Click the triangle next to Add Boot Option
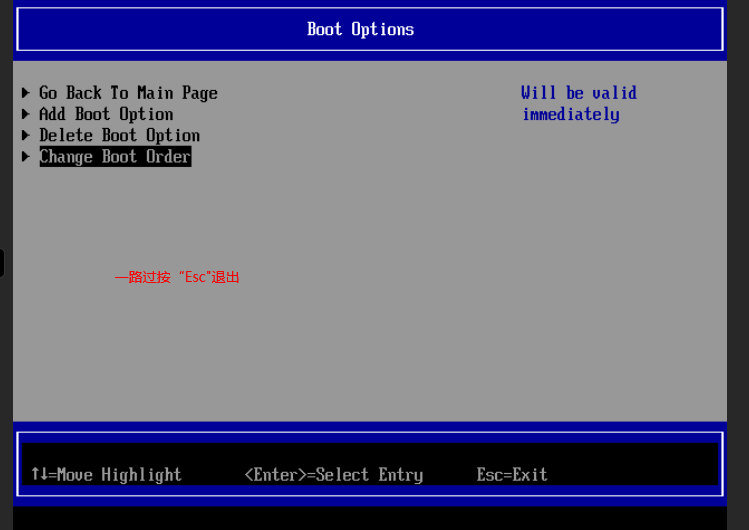Screen dimensions: 749x530 (x=26, y=114)
